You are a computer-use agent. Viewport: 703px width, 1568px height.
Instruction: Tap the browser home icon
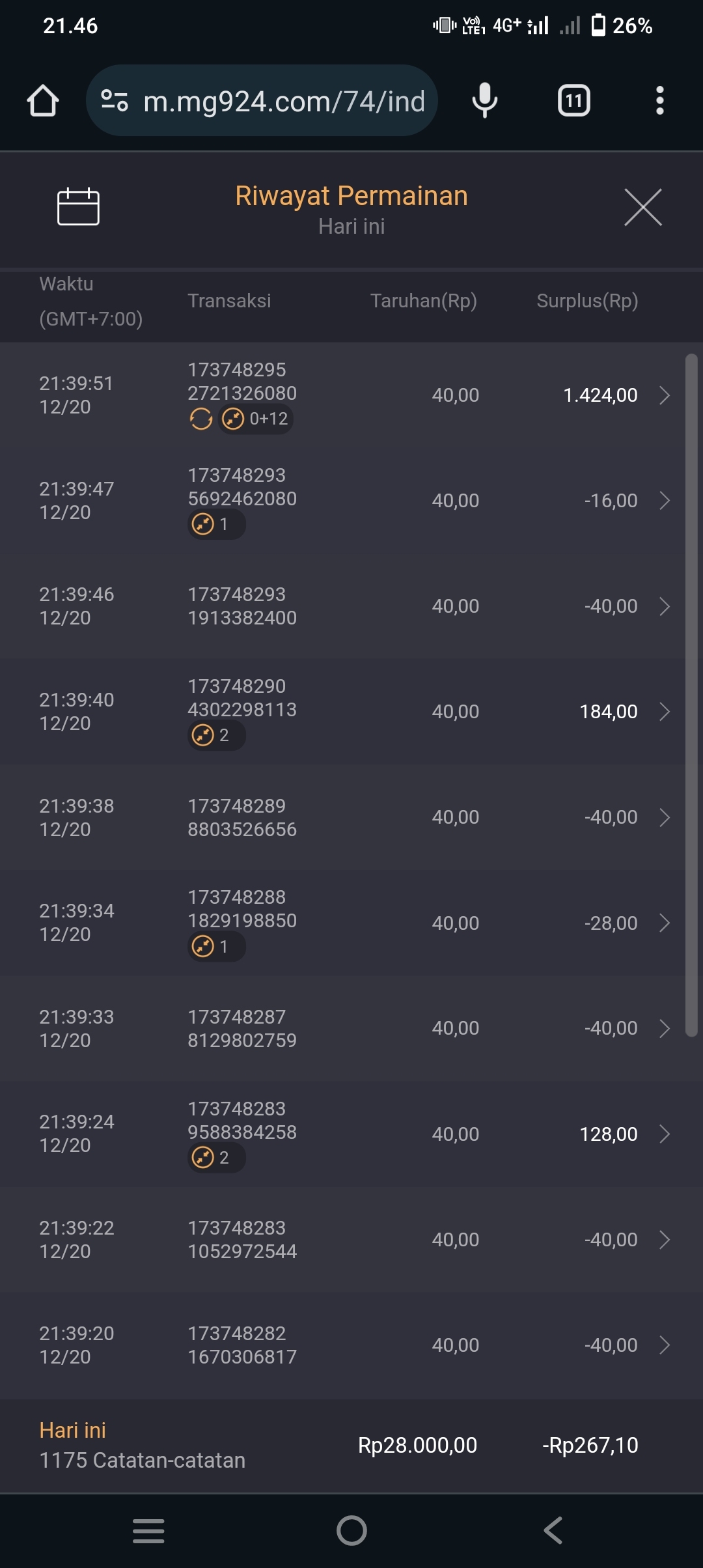[43, 101]
